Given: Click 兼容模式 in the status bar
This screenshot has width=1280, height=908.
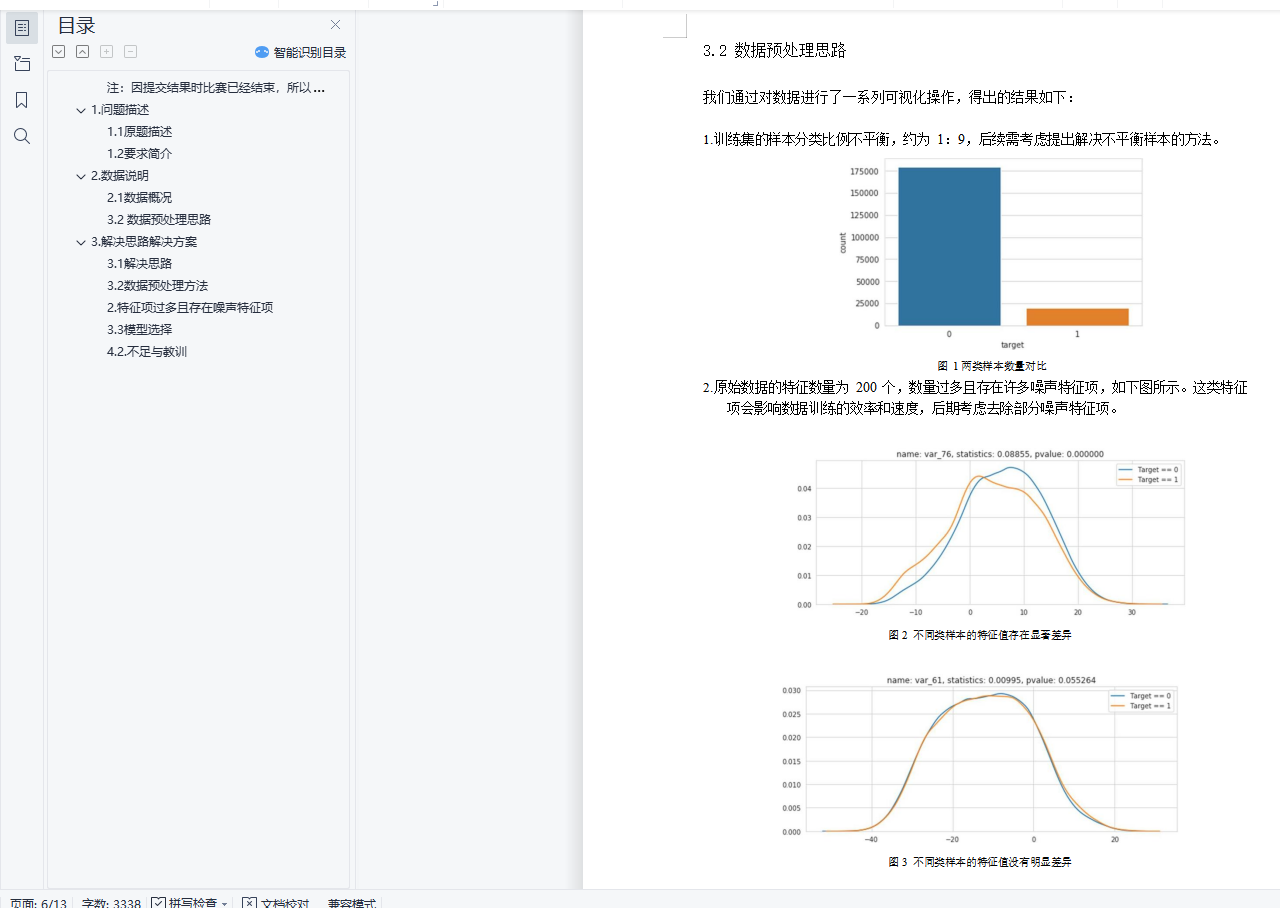Looking at the screenshot, I should 352,903.
